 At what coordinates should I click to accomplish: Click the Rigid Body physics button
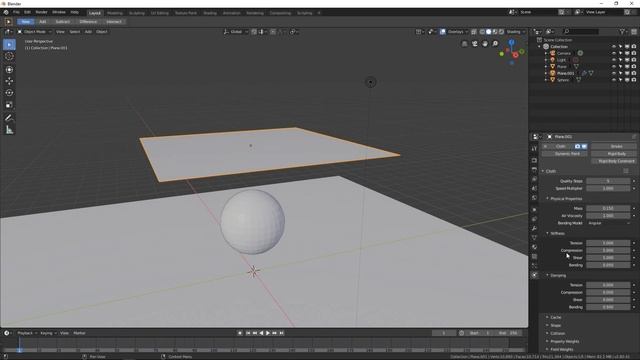[x=614, y=154]
